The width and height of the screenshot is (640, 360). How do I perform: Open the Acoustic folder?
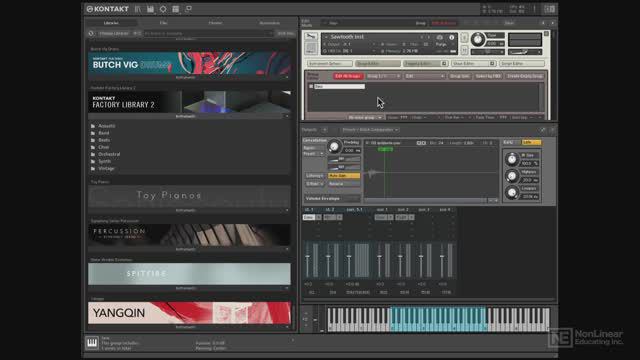pyautogui.click(x=107, y=126)
